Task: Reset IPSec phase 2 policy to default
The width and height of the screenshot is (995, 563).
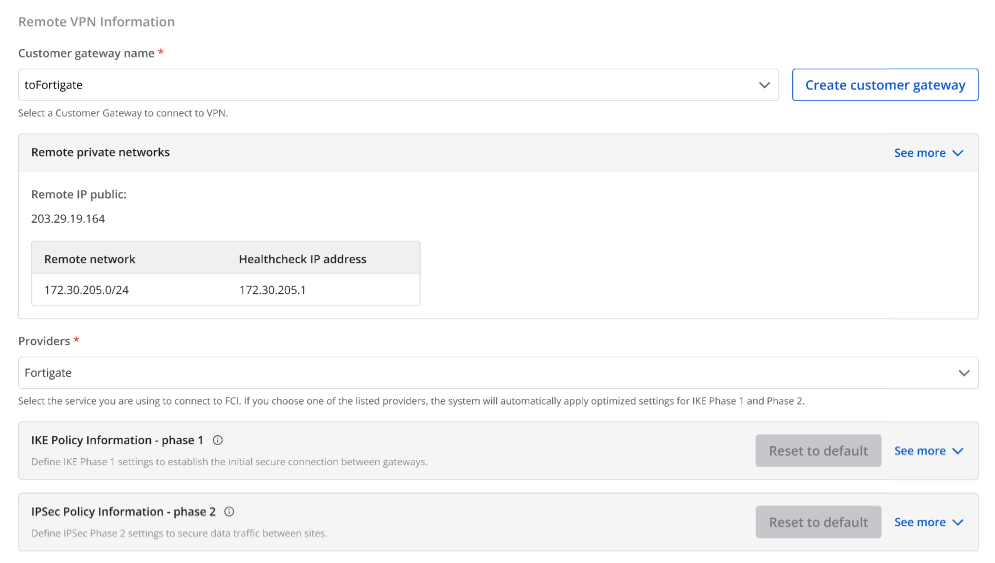Action: (x=818, y=522)
